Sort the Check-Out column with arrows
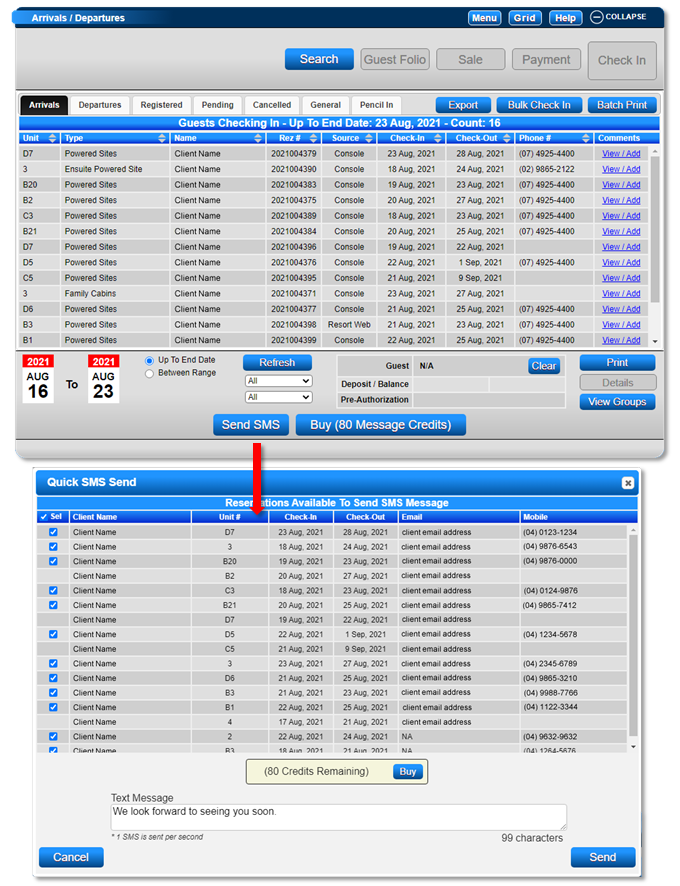The image size is (680, 886). tap(506, 138)
